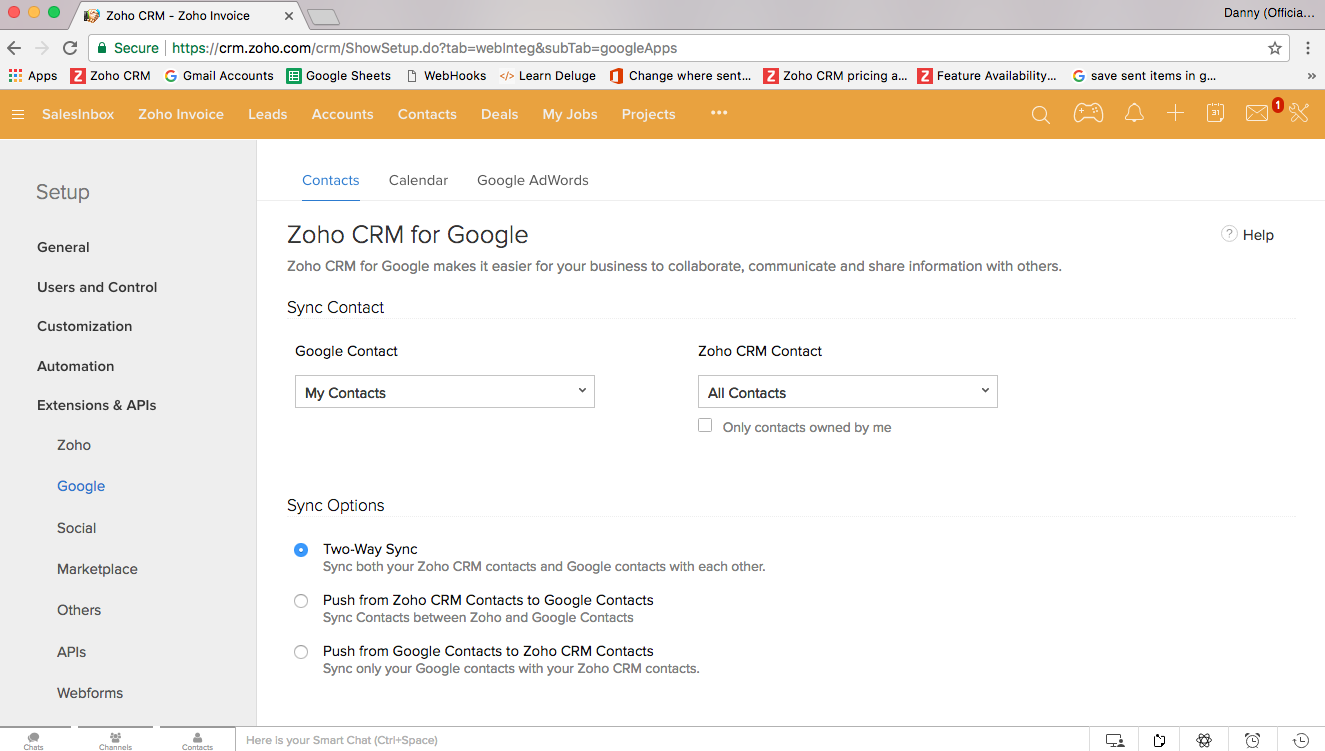The image size is (1325, 751).
Task: Select Others in the sidebar
Action: (79, 611)
